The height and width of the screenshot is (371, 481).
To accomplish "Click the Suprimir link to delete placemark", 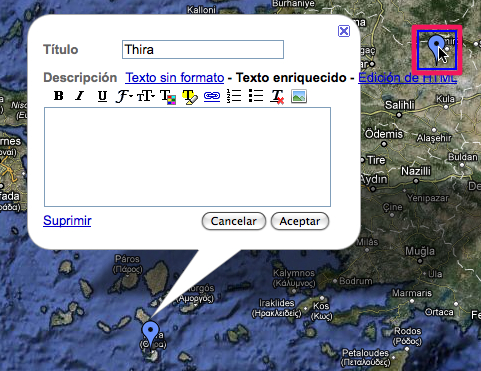I will coord(67,220).
